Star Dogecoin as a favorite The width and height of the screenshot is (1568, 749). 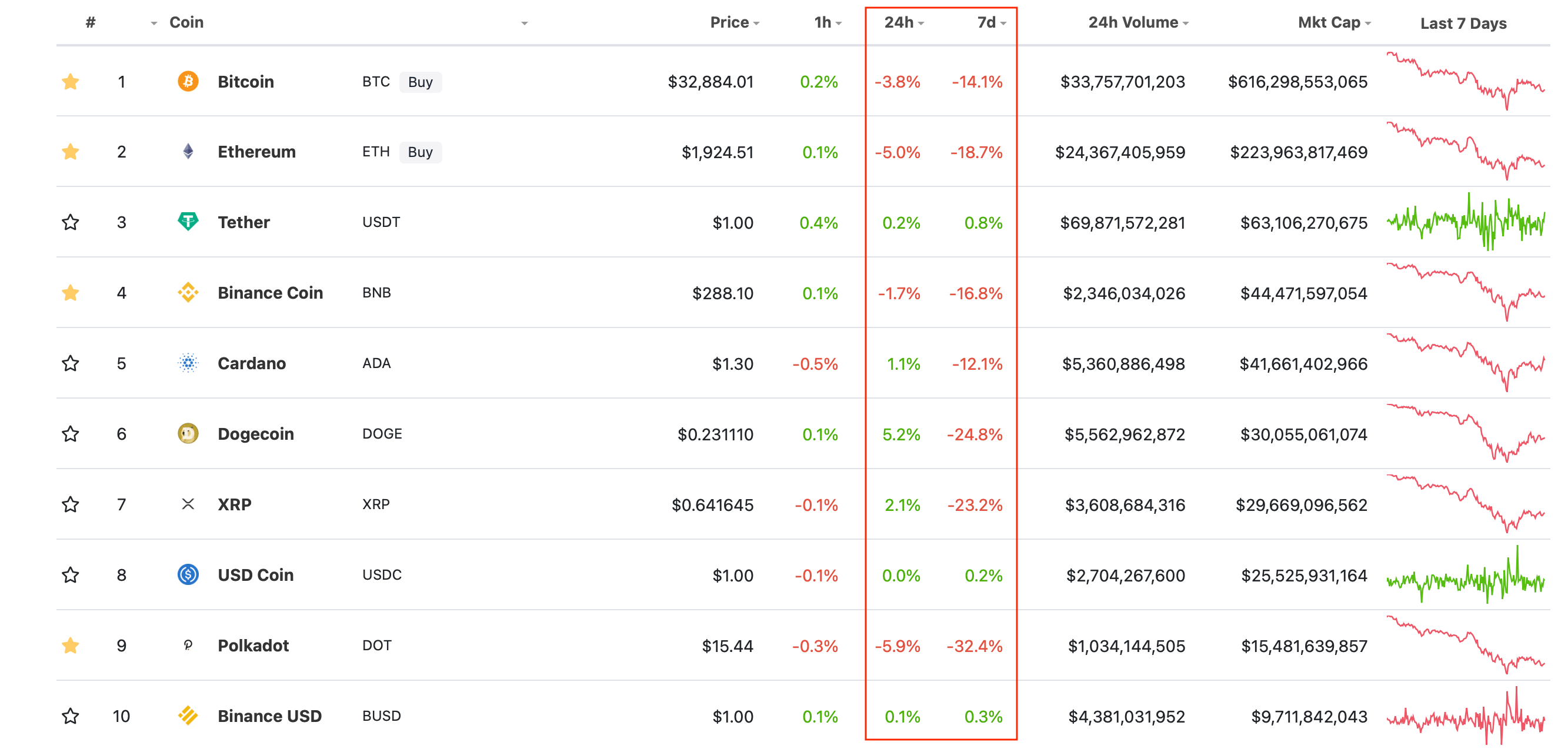coord(71,433)
